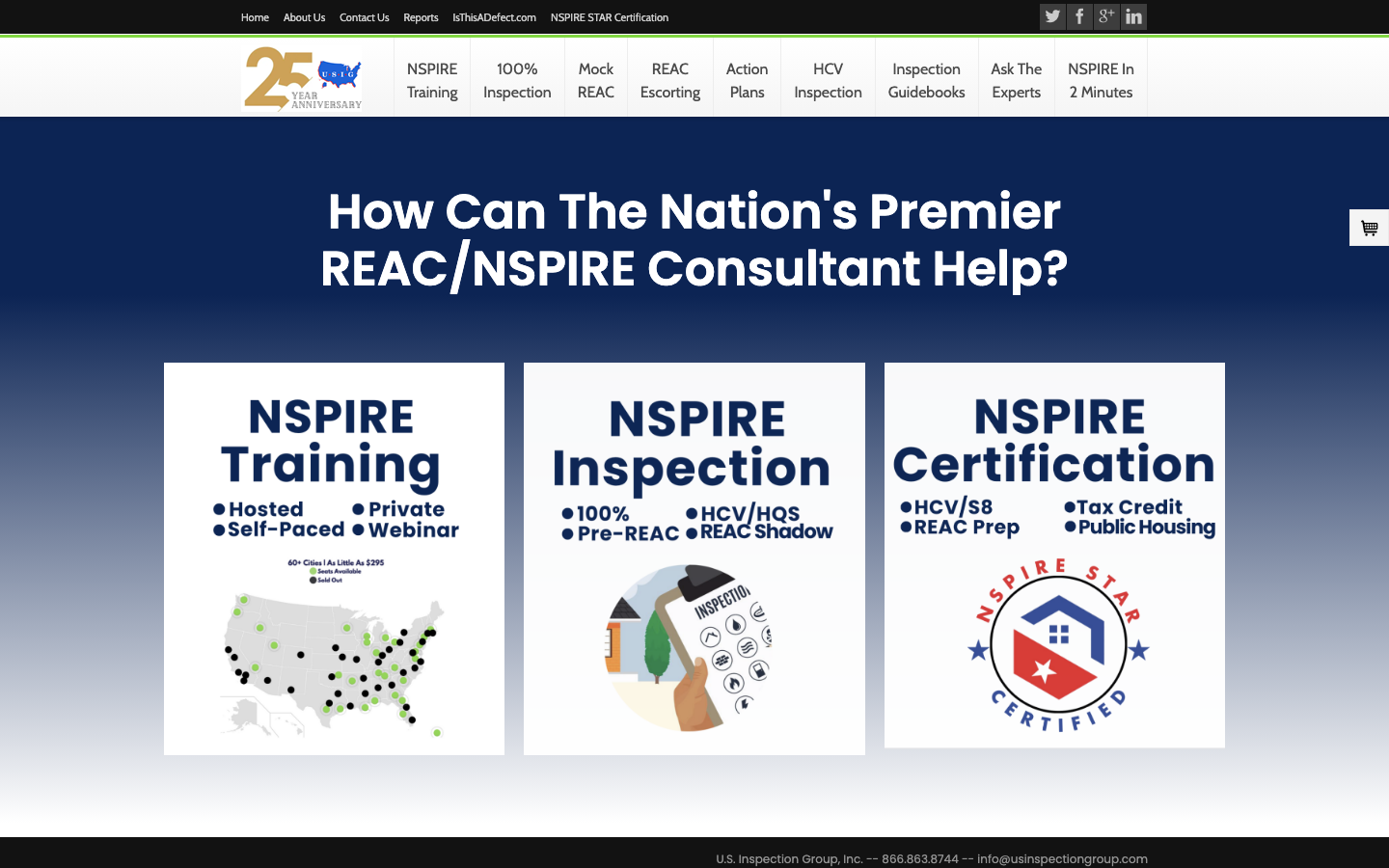Click 'Pre-REAC' bullet in Inspection card
Image resolution: width=1389 pixels, height=868 pixels.
tap(621, 533)
